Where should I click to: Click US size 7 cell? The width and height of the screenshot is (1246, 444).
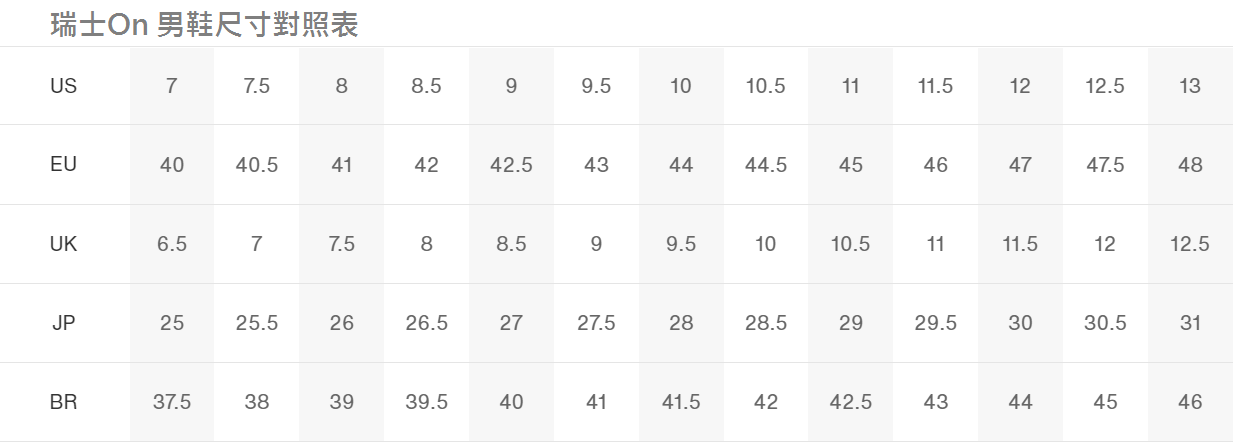point(172,86)
